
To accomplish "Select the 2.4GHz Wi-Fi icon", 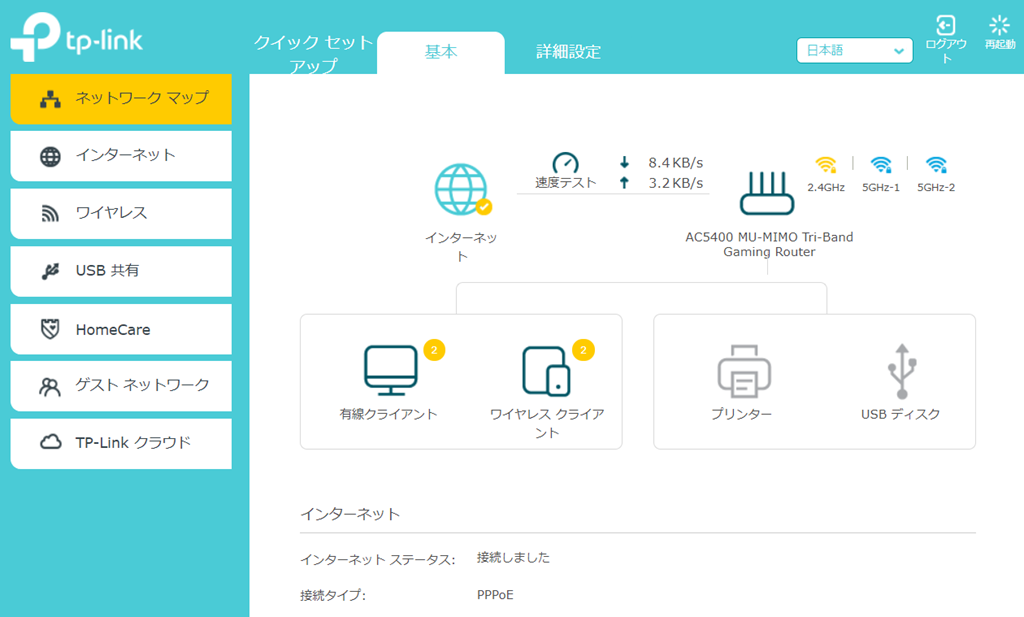I will [826, 165].
